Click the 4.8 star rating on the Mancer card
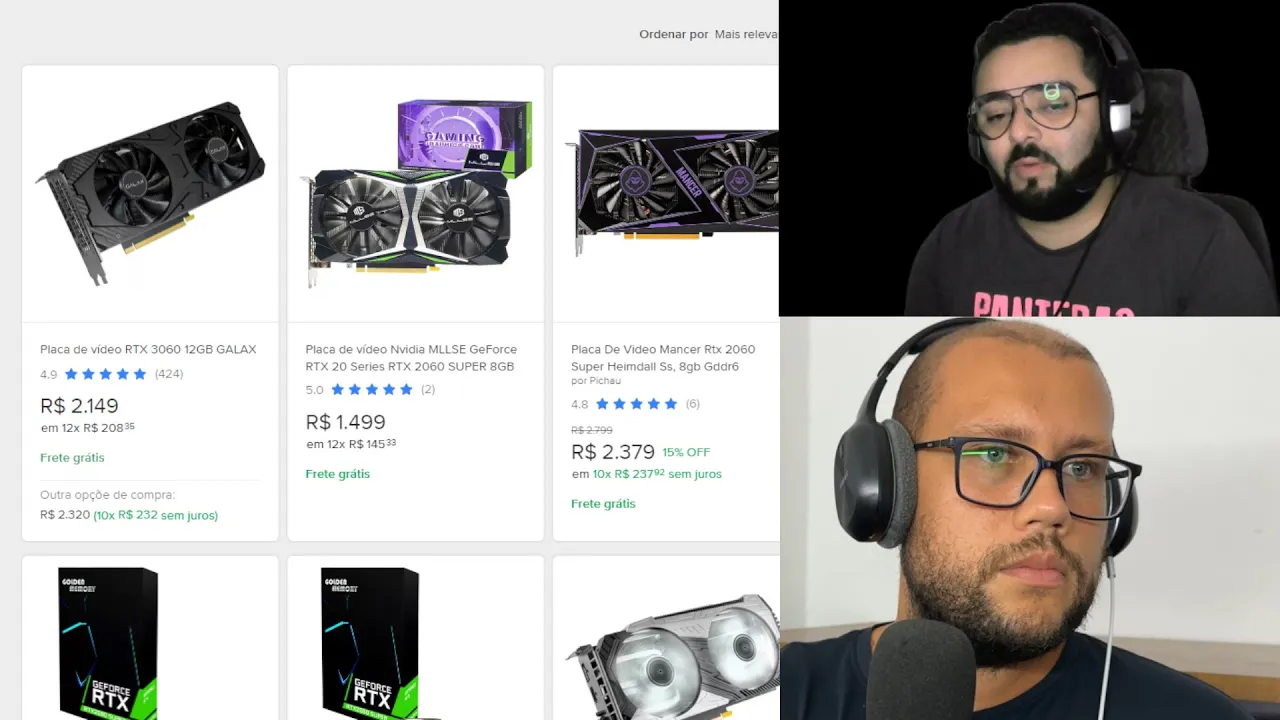This screenshot has height=720, width=1280. click(x=636, y=404)
